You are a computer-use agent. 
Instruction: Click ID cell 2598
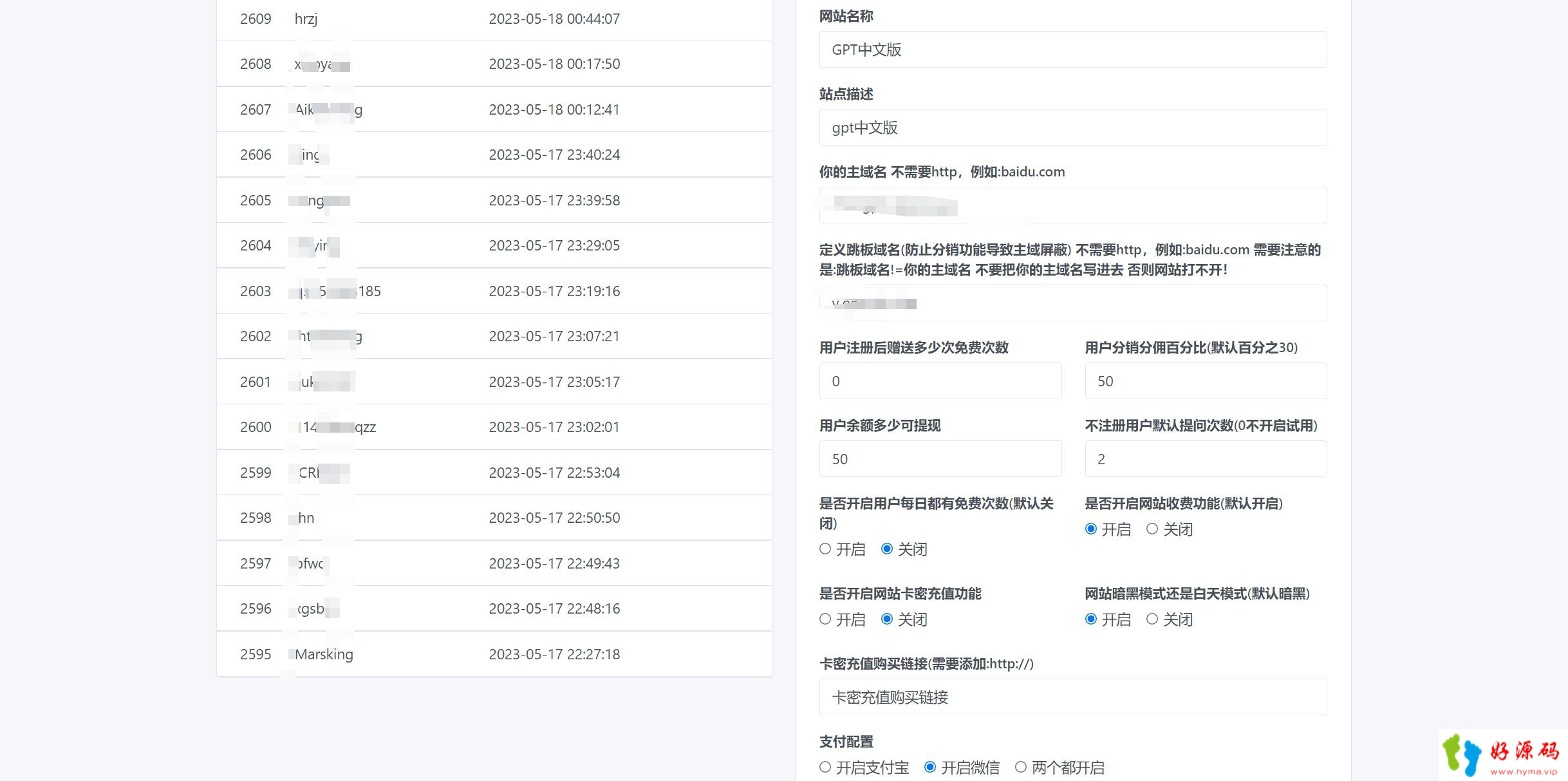pos(256,518)
